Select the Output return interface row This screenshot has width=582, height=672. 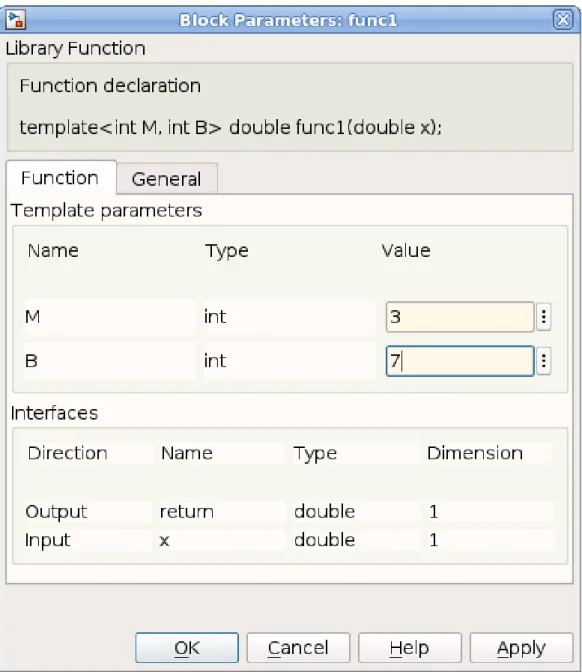tap(289, 511)
